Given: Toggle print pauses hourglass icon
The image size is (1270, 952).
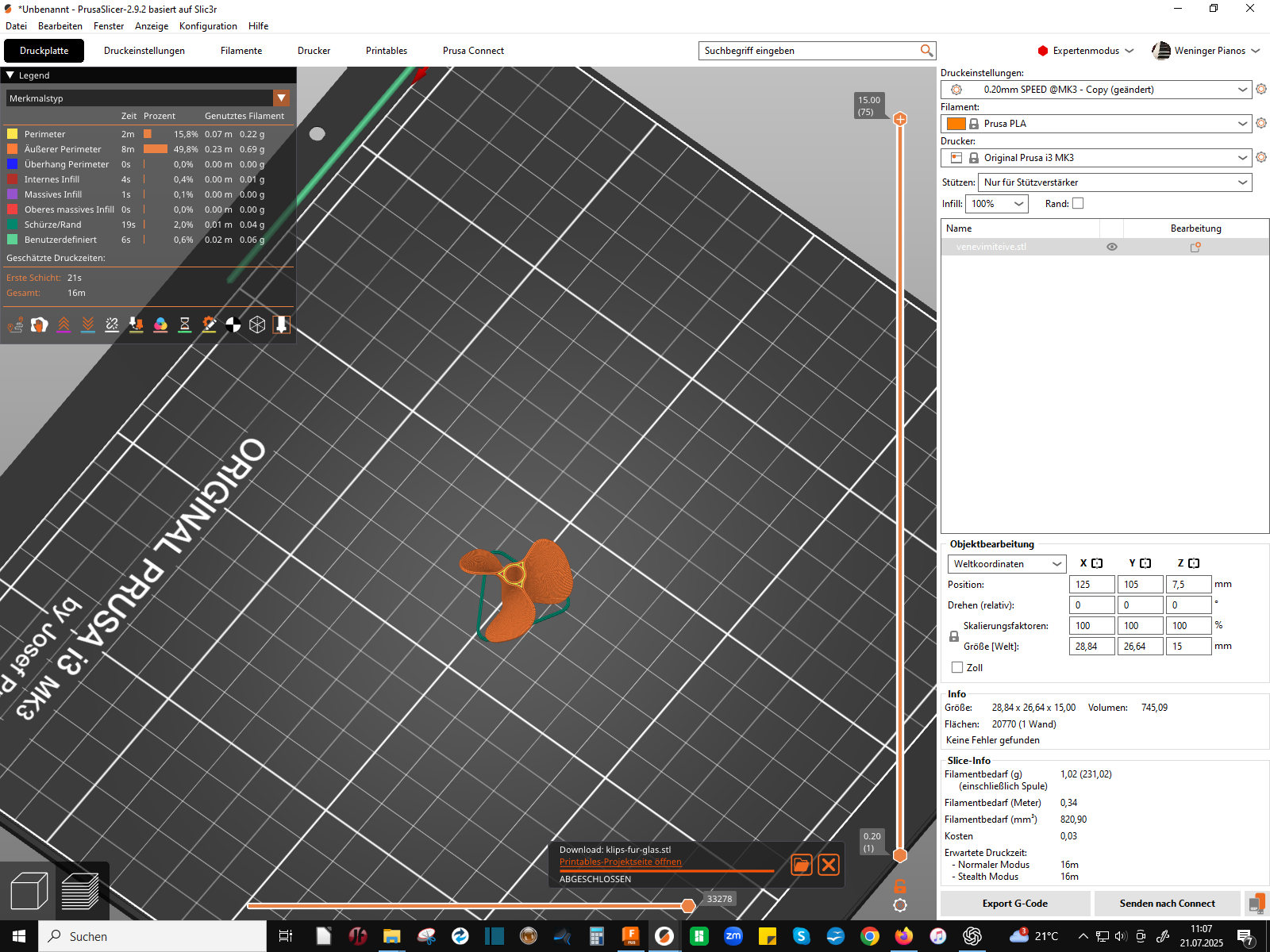Looking at the screenshot, I should (185, 324).
